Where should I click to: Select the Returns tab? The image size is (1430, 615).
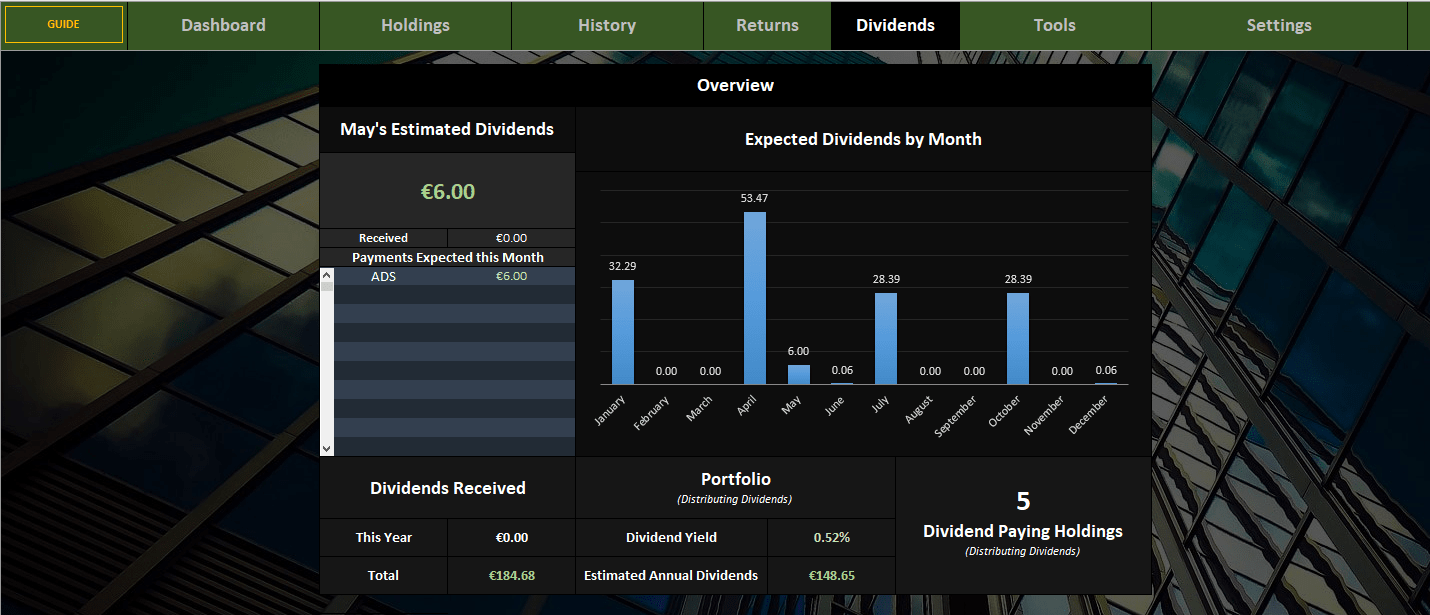coord(767,25)
